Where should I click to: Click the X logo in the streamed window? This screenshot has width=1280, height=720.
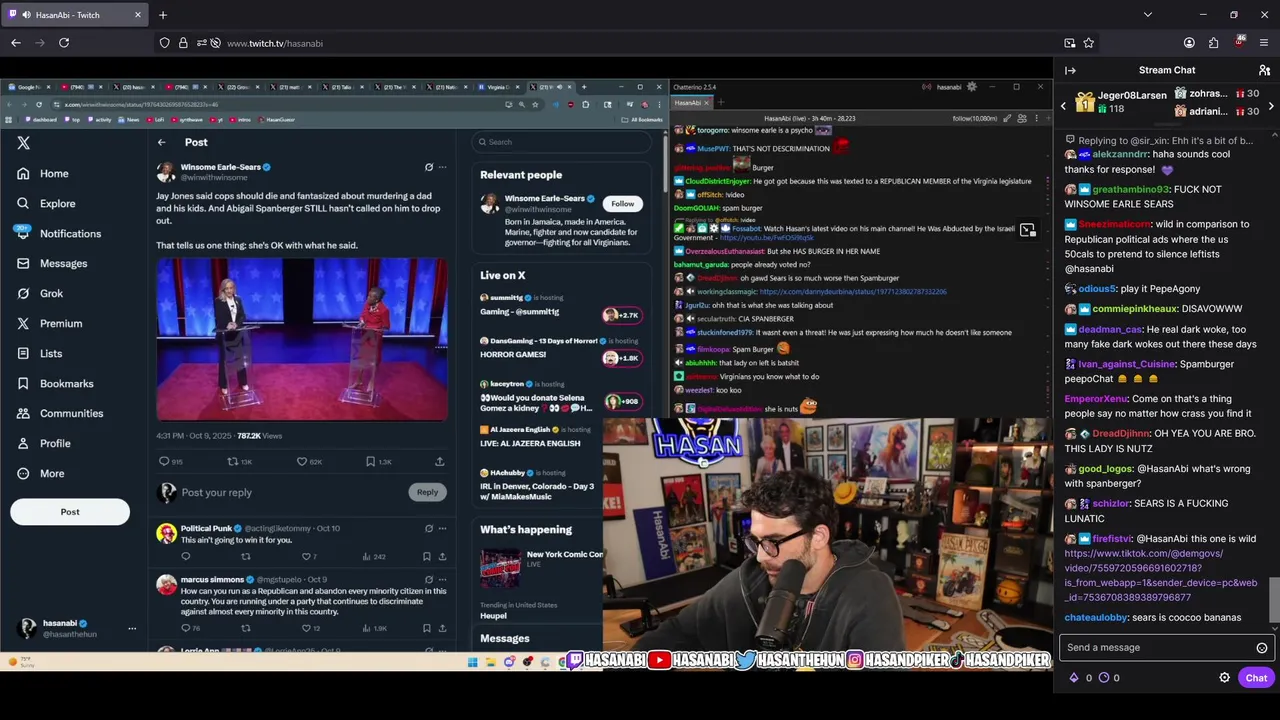(x=23, y=143)
